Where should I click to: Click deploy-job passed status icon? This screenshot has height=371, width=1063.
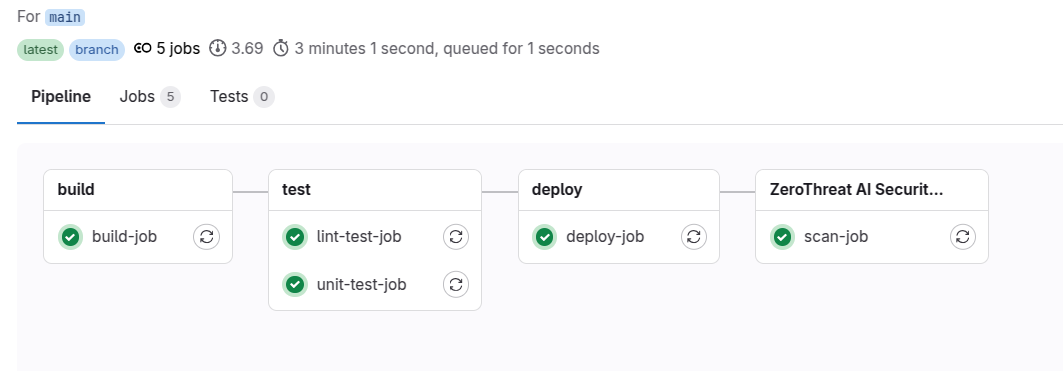click(x=544, y=237)
